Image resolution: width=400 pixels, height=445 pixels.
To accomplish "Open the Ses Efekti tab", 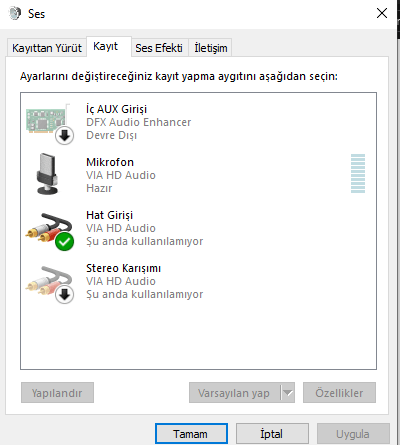I will point(159,48).
